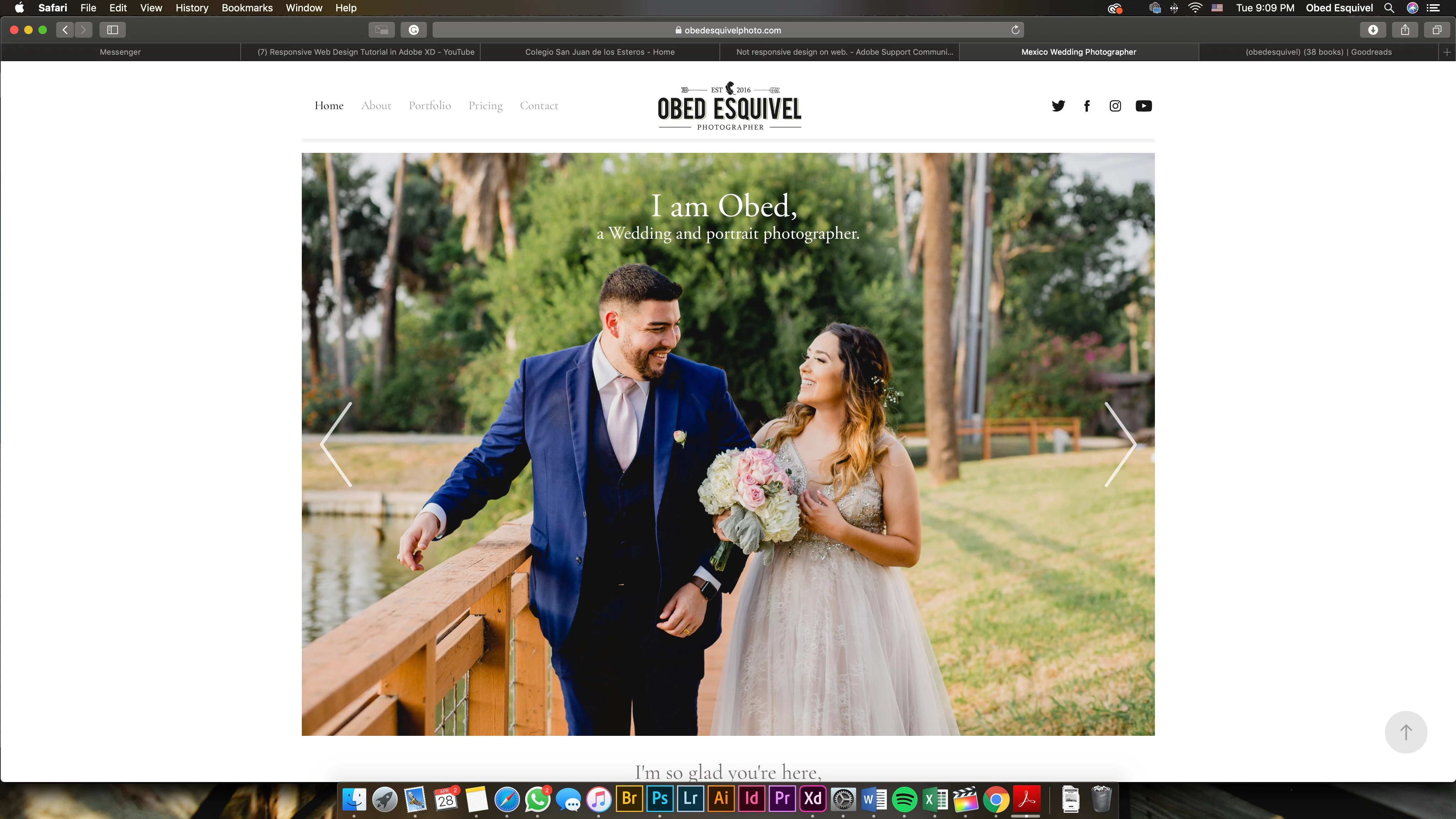Advance slideshow with right chevron

pyautogui.click(x=1120, y=444)
